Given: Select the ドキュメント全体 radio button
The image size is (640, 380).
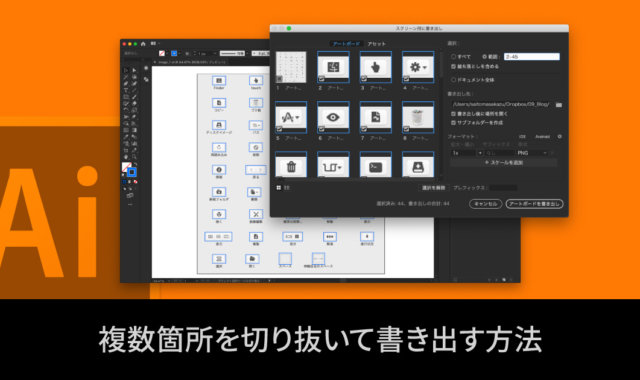Looking at the screenshot, I should click(x=453, y=80).
